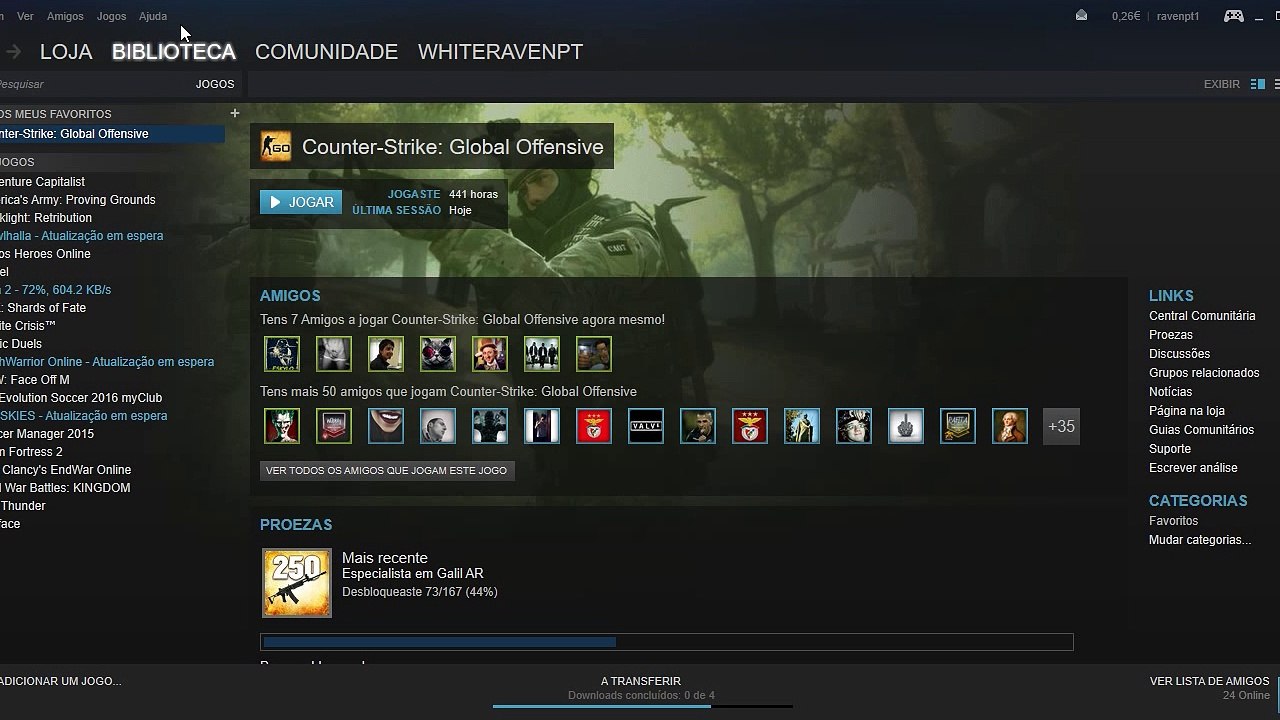The height and width of the screenshot is (720, 1280).
Task: Open friend avatar with dark armored figure
Action: point(490,426)
